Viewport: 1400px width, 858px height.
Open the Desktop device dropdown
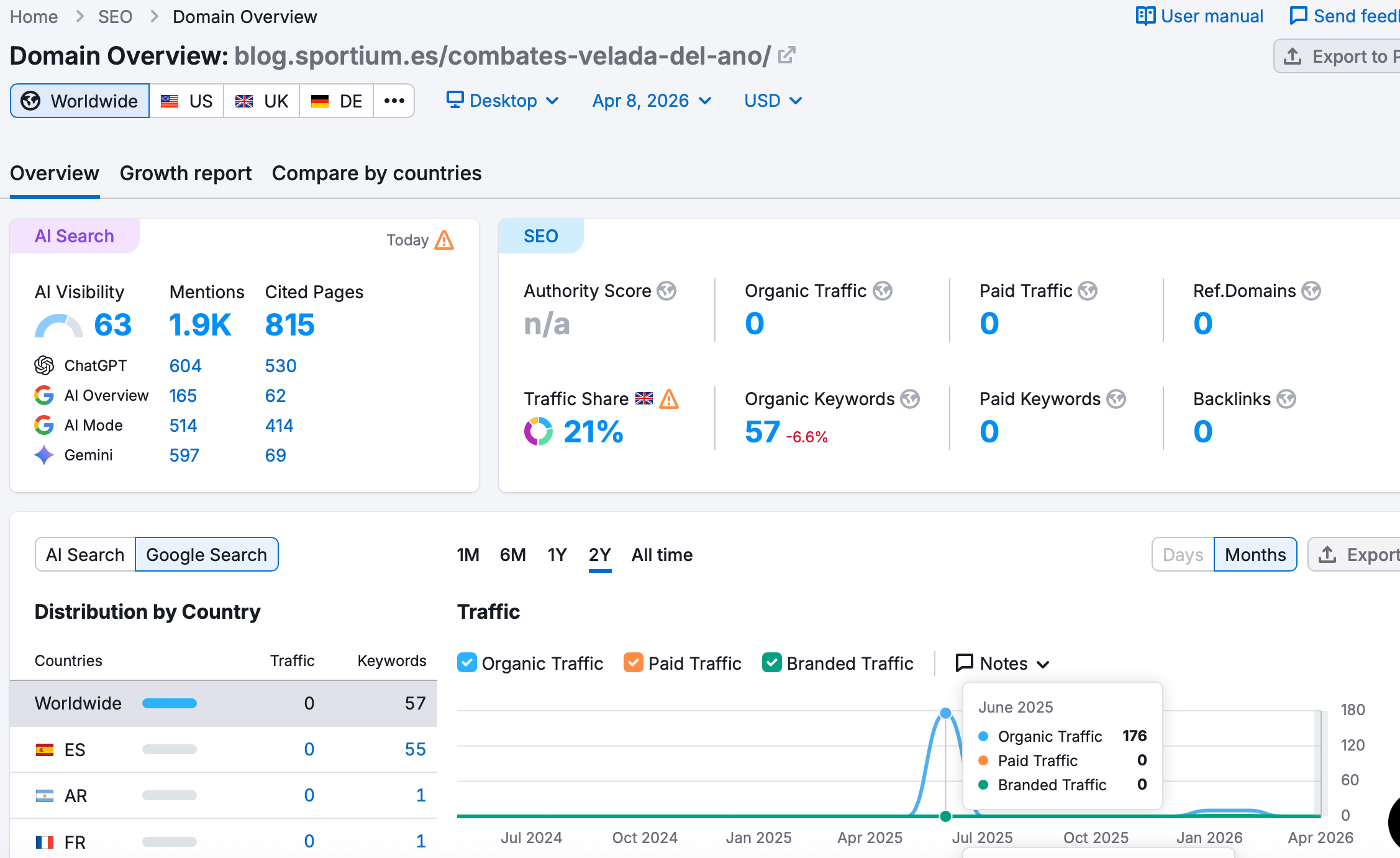[502, 101]
